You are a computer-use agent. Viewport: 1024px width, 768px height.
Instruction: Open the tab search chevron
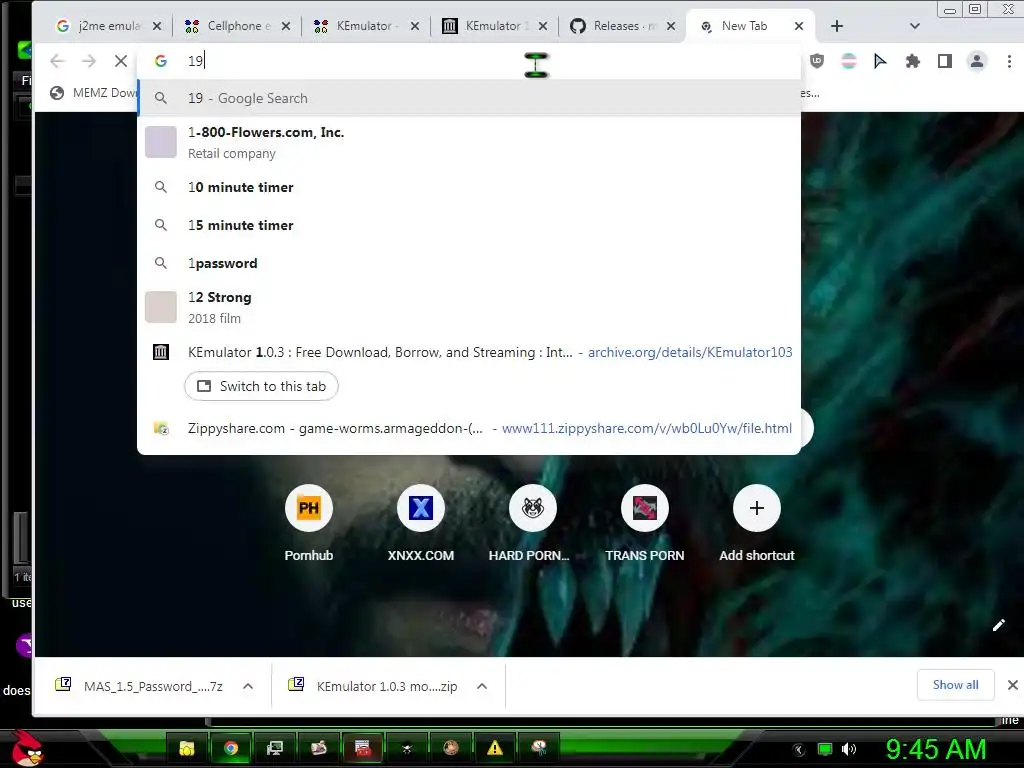click(914, 26)
